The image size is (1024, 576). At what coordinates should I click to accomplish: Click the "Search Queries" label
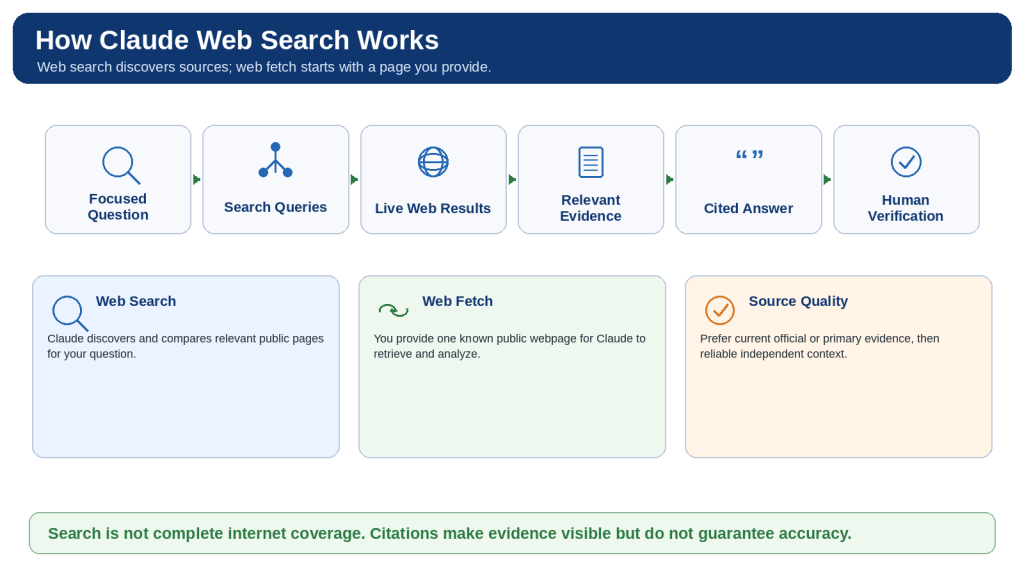tap(276, 207)
